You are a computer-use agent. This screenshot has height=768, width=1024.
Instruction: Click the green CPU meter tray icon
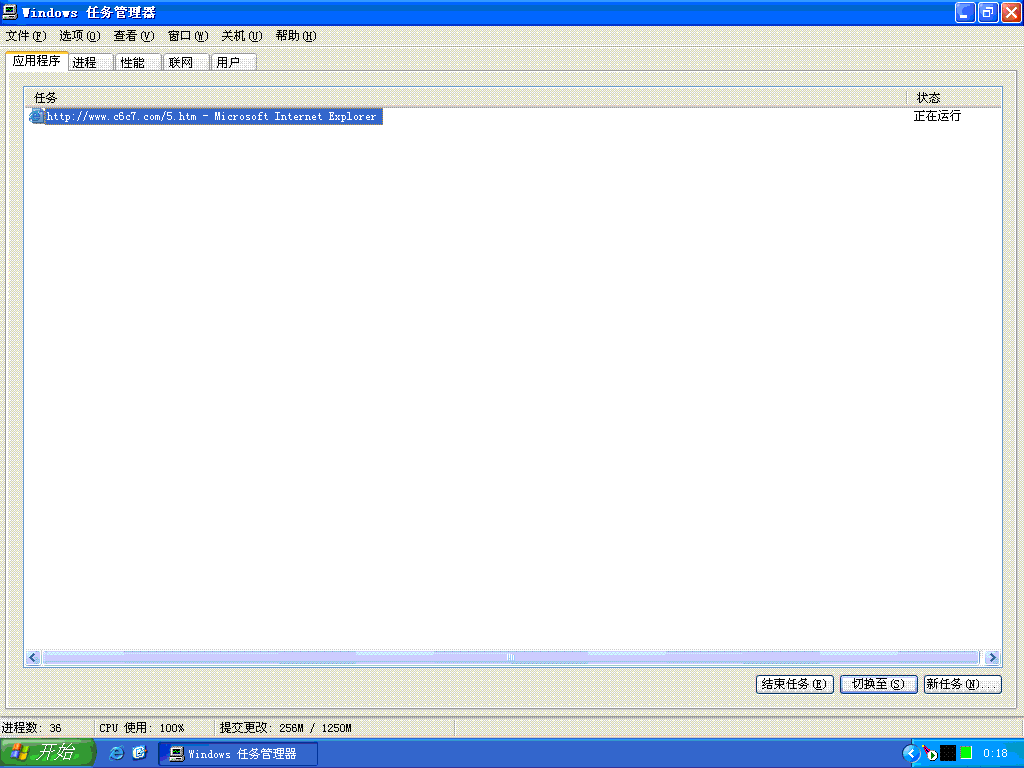click(x=966, y=753)
